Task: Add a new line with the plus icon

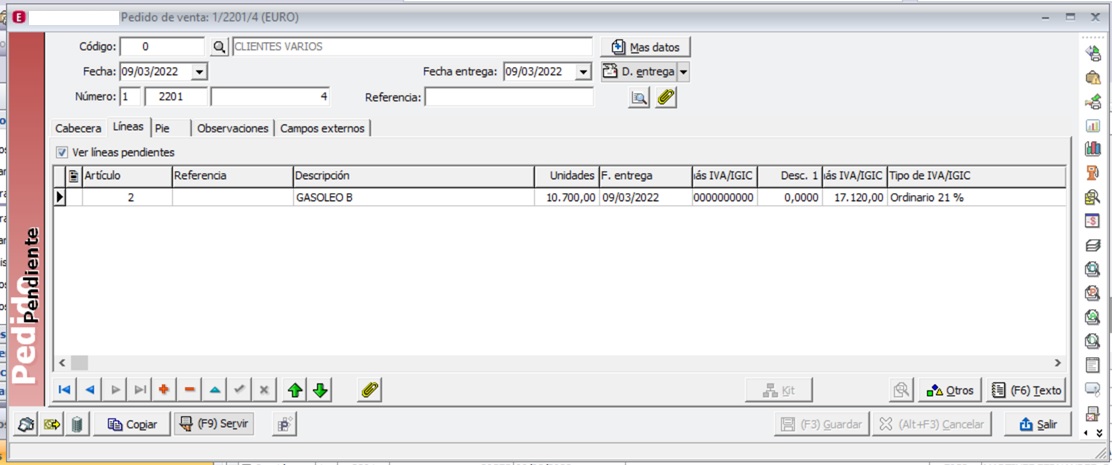Action: 164,390
